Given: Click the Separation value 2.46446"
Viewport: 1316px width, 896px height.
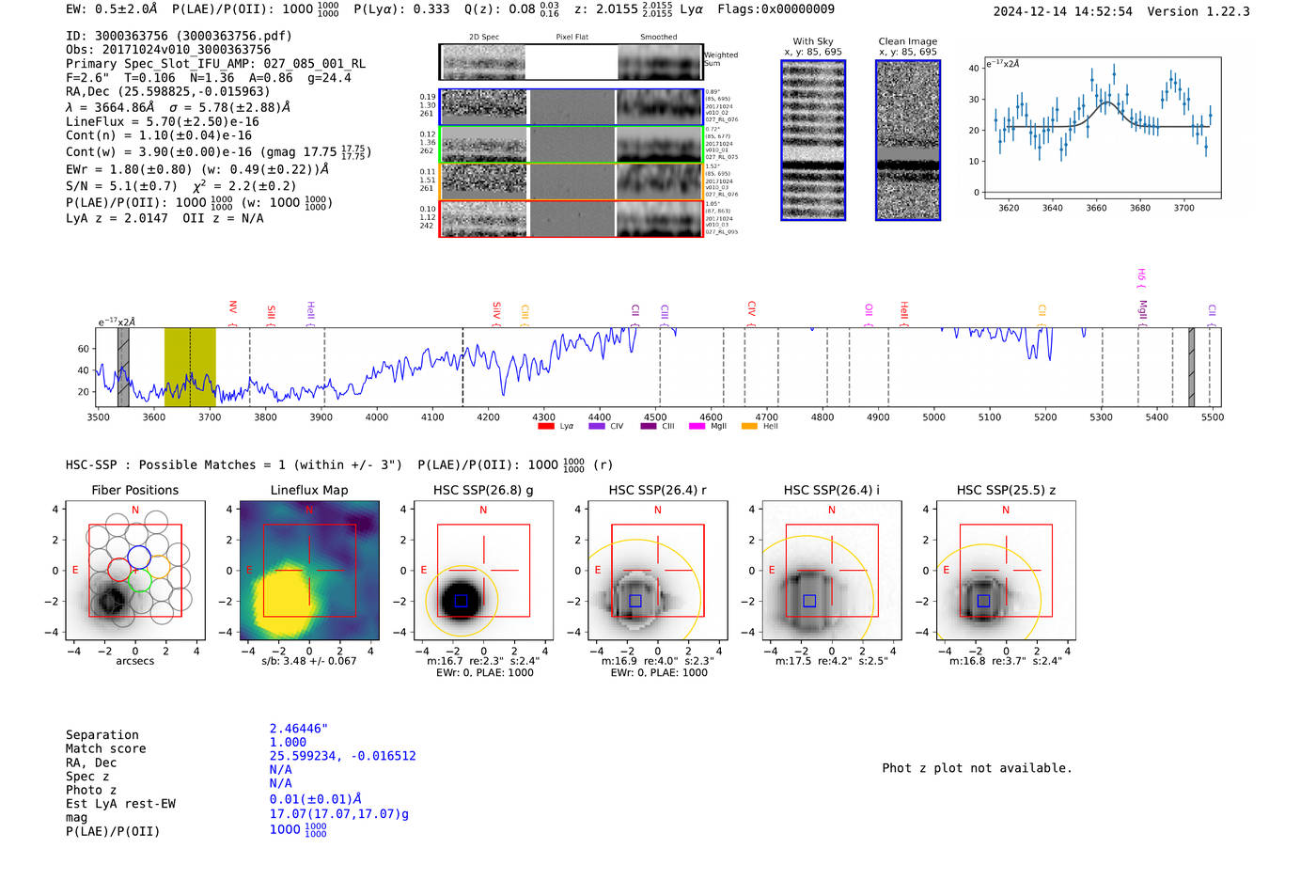Looking at the screenshot, I should (x=299, y=729).
